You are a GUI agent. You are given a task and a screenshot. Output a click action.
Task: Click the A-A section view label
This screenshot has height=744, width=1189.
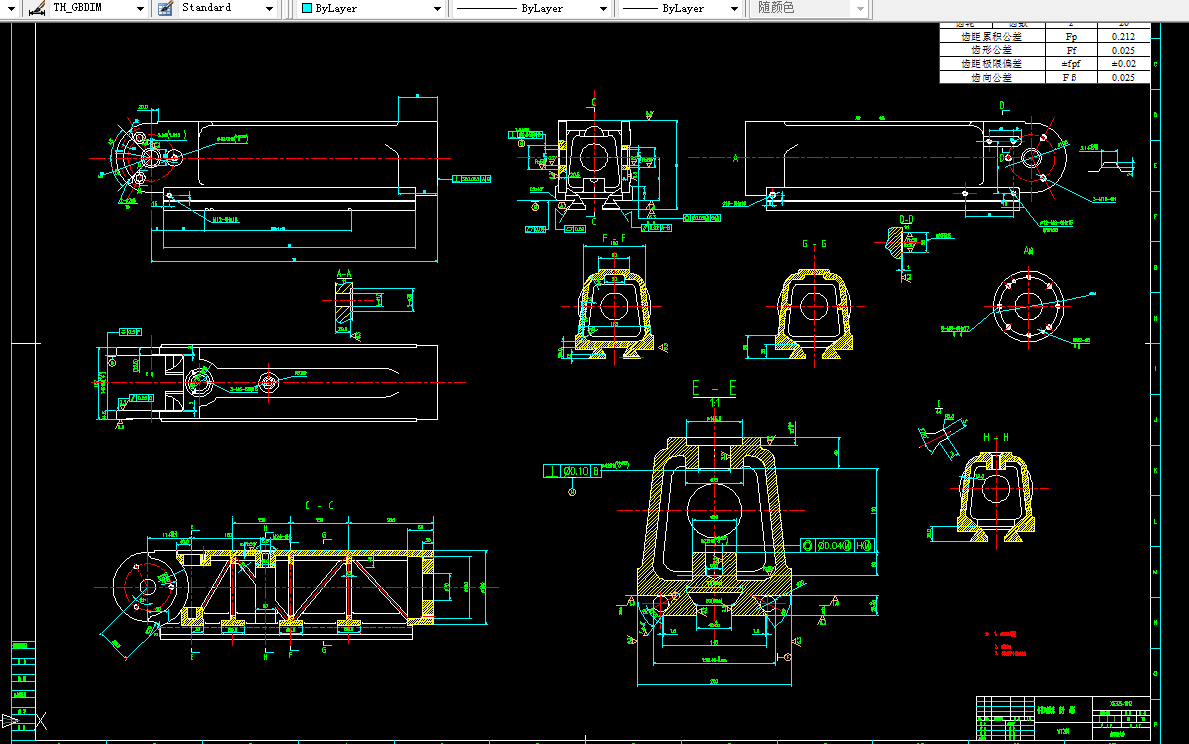[x=345, y=272]
